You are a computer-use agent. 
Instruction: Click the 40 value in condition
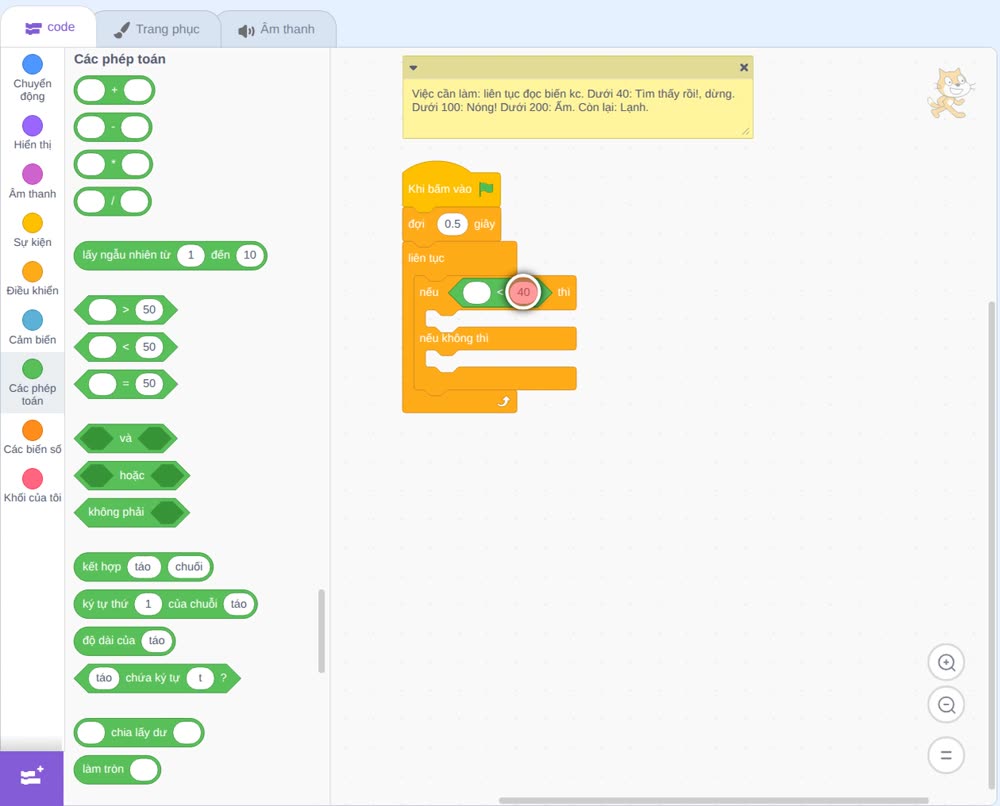click(x=523, y=292)
